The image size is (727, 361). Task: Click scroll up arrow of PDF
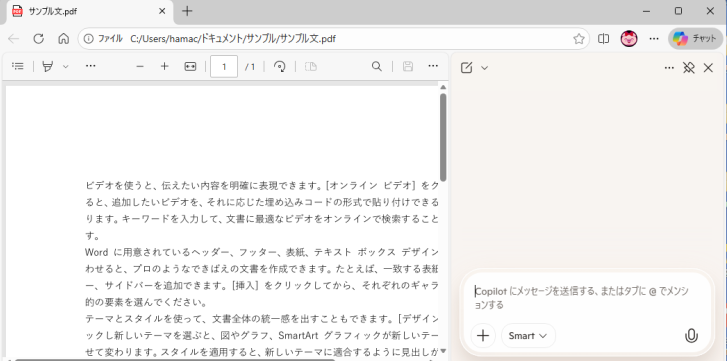443,87
